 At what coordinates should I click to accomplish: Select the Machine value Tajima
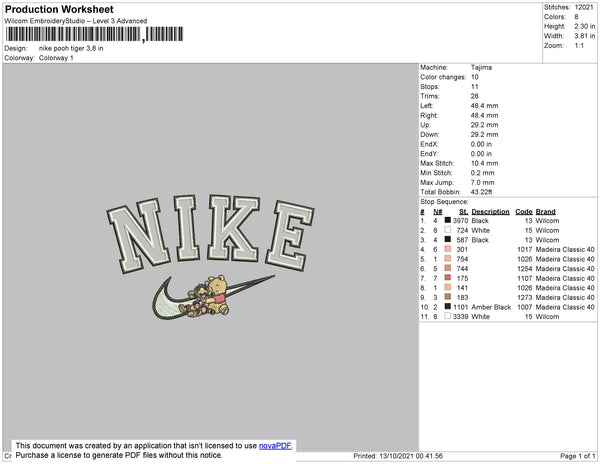click(481, 67)
